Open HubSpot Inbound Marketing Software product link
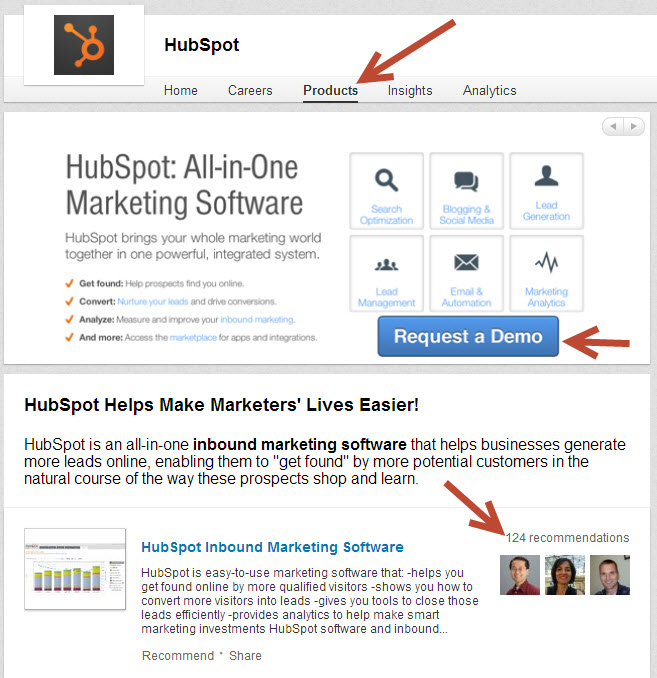 click(272, 547)
